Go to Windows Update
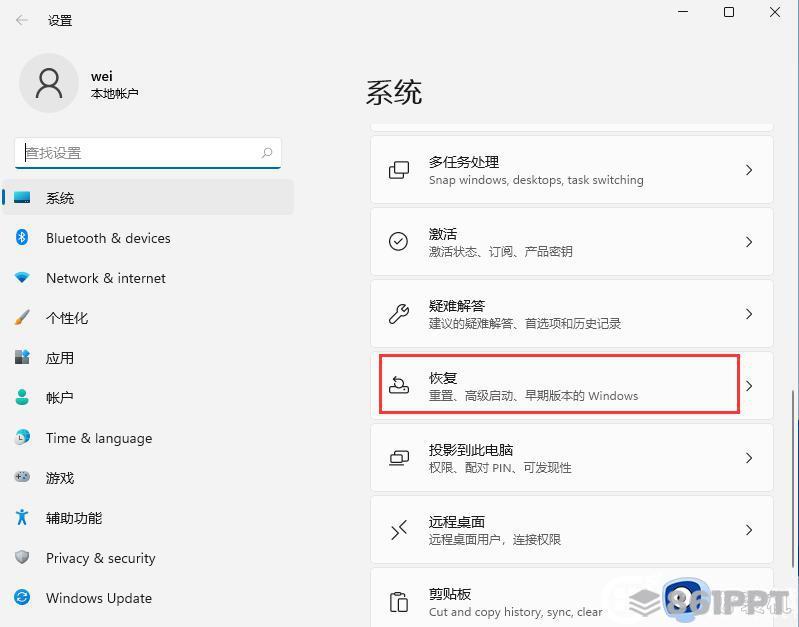 pyautogui.click(x=148, y=597)
